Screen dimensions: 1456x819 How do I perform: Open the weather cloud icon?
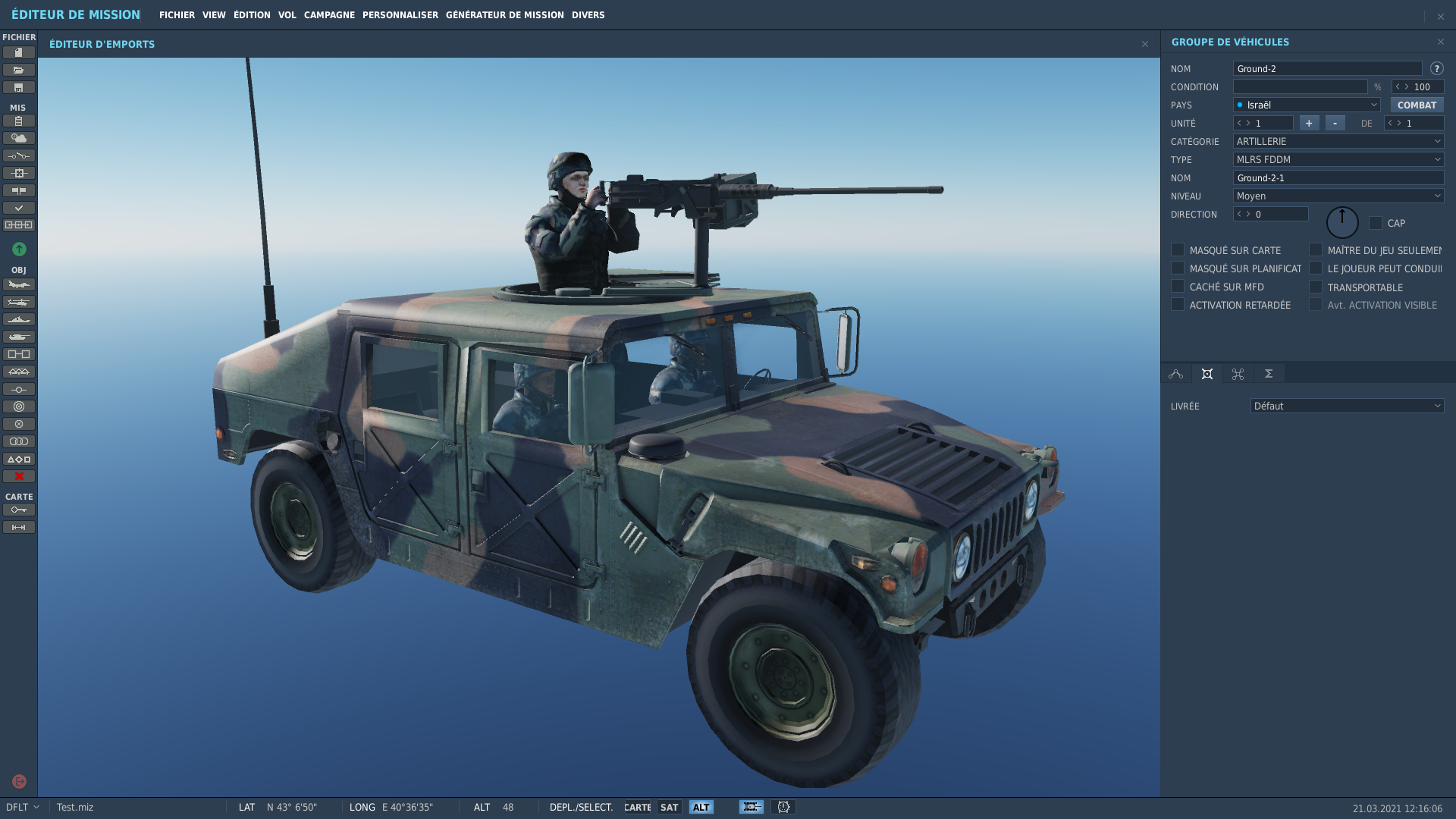19,138
